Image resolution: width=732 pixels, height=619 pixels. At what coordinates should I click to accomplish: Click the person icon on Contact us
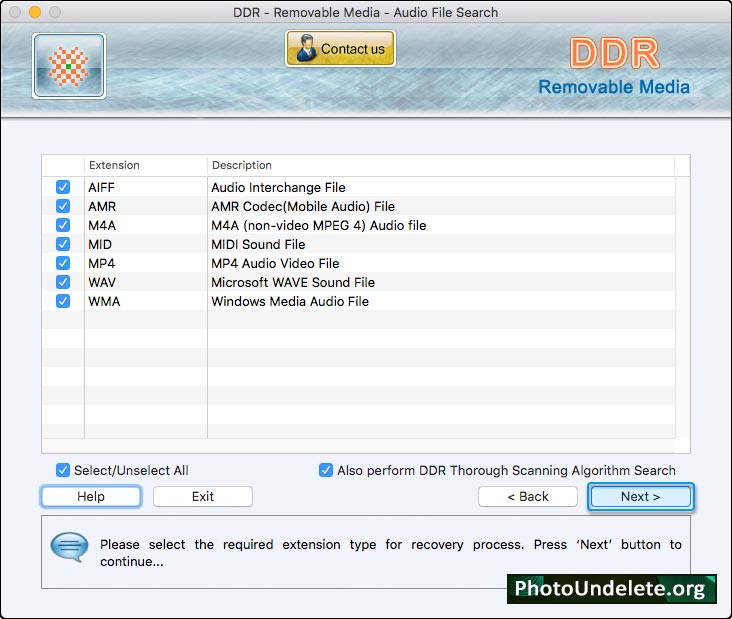(x=306, y=48)
